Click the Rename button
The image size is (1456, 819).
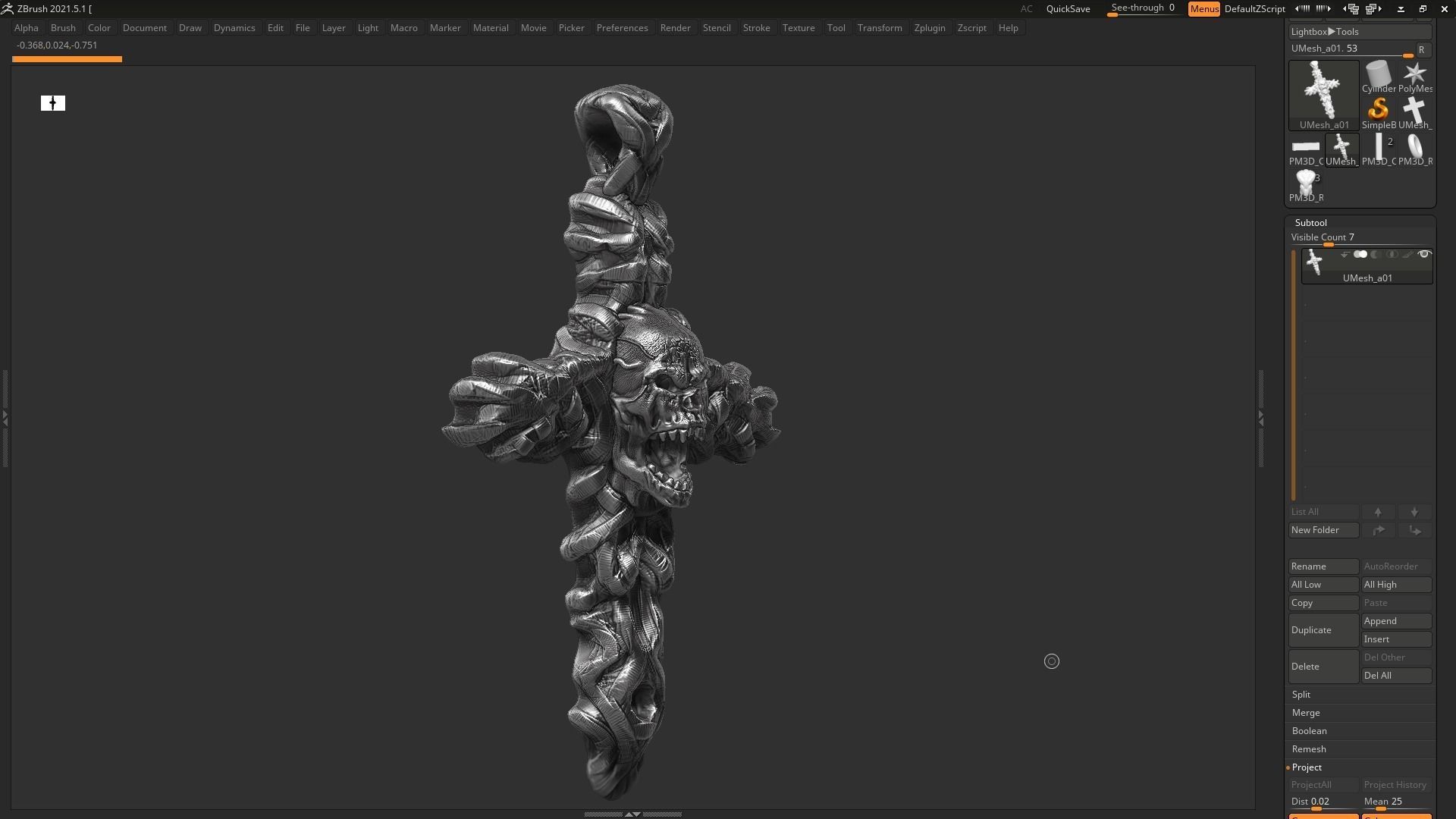point(1323,566)
